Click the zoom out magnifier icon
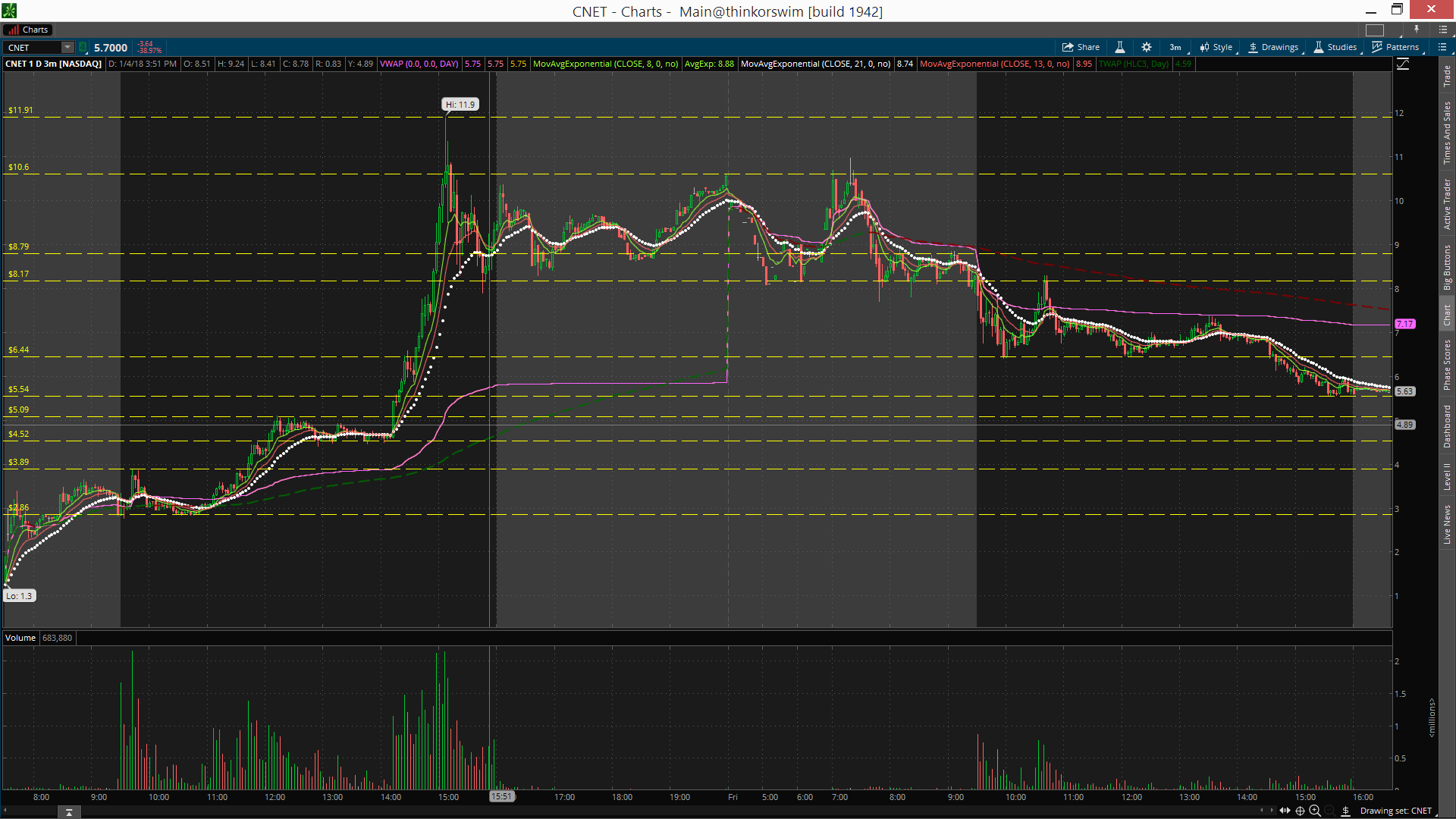 (x=1330, y=811)
